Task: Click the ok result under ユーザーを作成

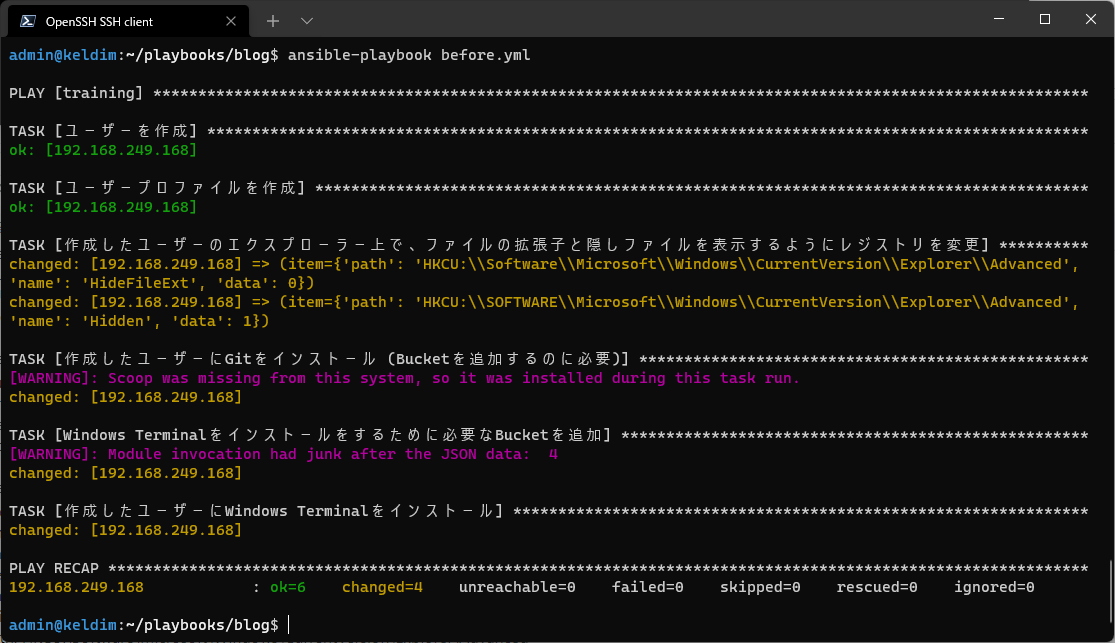Action: (103, 150)
